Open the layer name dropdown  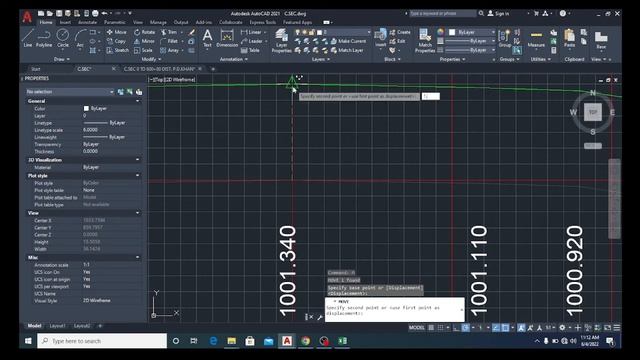[x=369, y=32]
